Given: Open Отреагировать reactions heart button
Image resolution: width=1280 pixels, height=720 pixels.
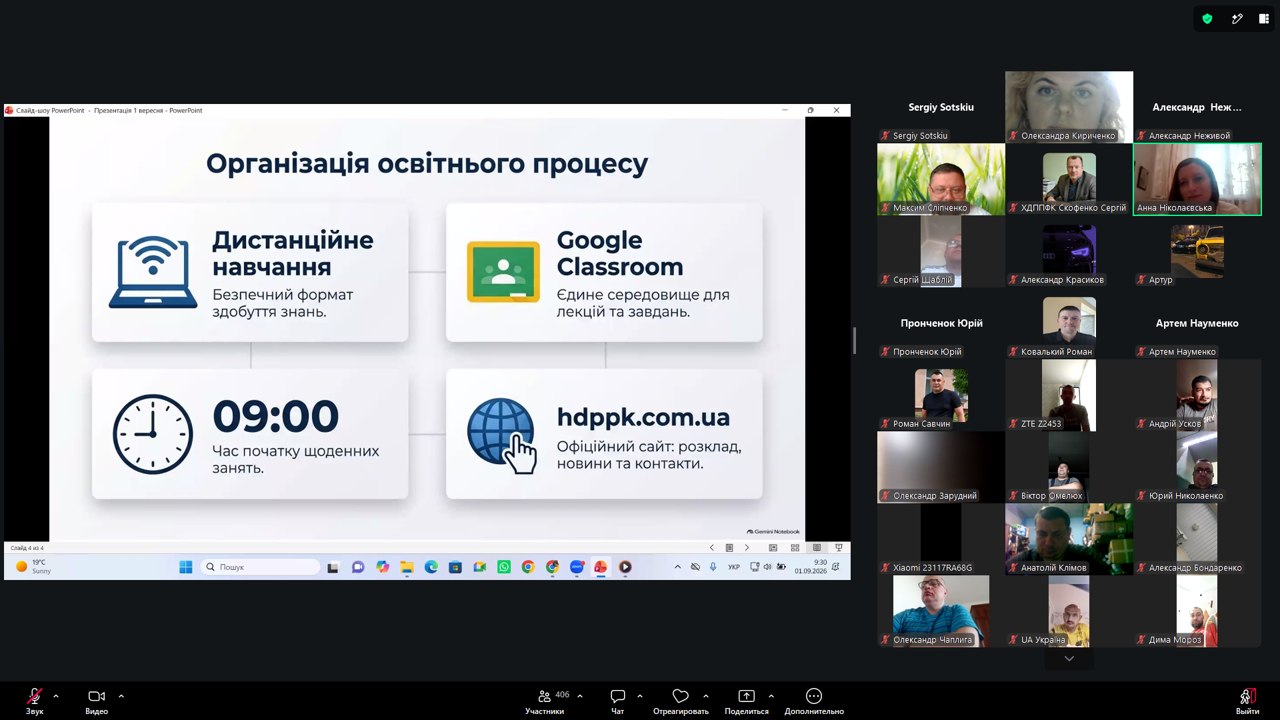Looking at the screenshot, I should click(681, 700).
